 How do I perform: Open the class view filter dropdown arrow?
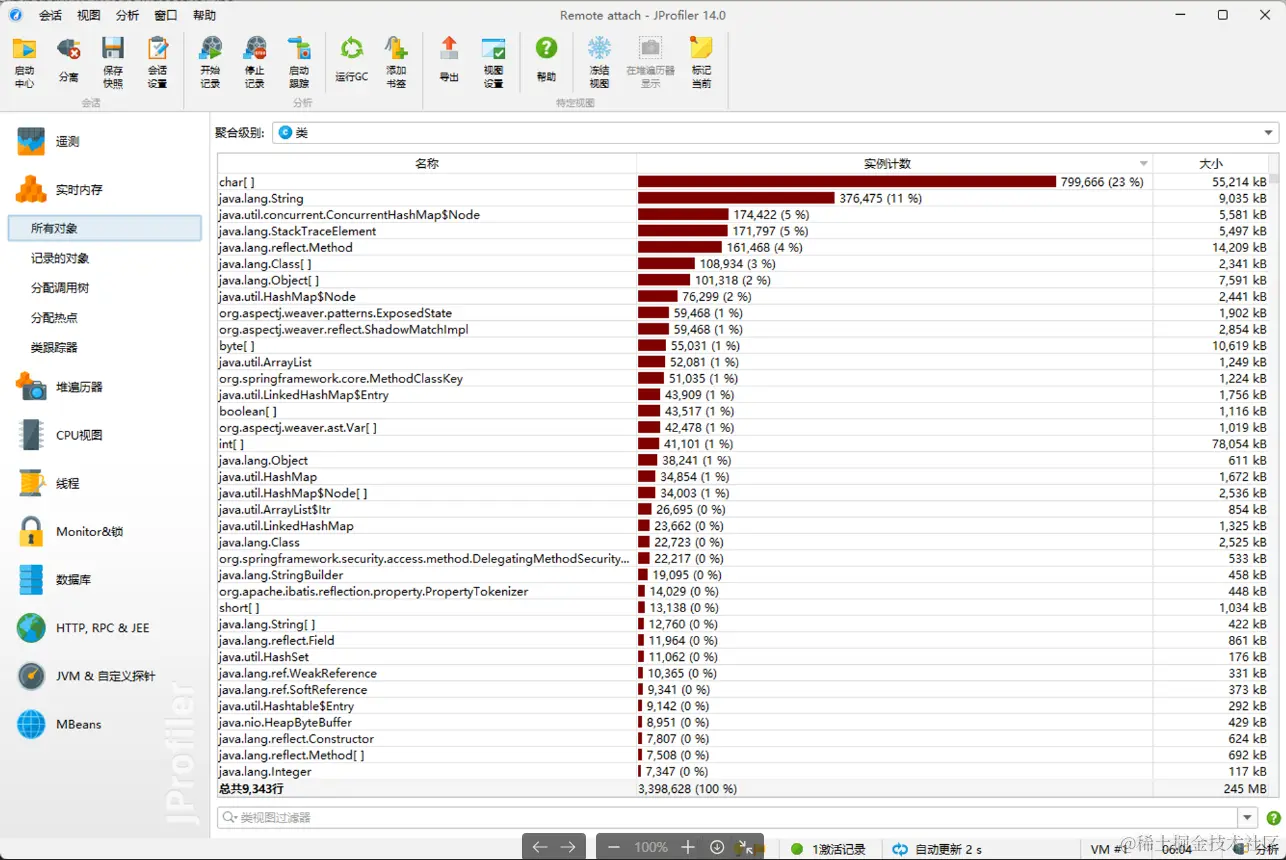pyautogui.click(x=1247, y=818)
